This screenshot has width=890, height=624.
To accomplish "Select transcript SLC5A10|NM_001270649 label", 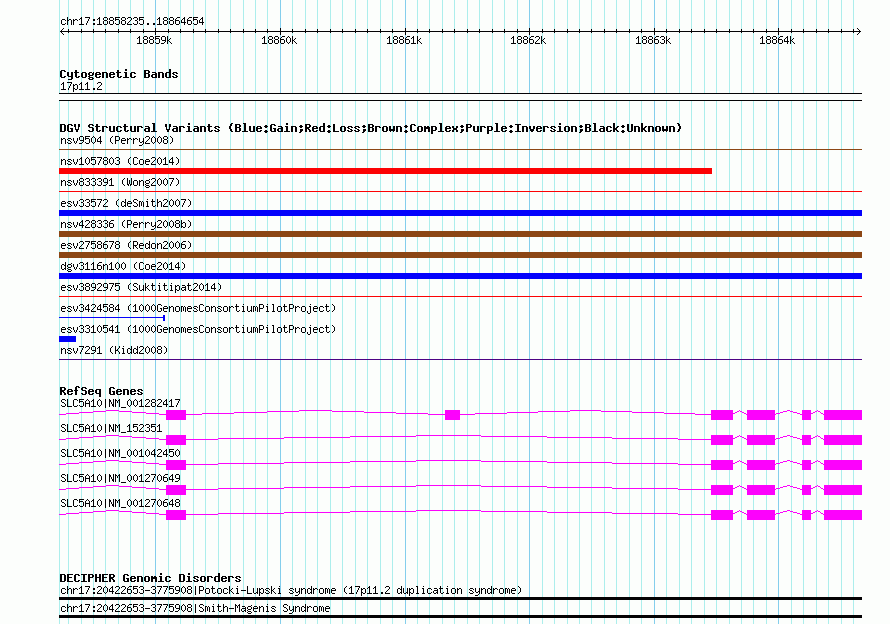I will pyautogui.click(x=120, y=478).
